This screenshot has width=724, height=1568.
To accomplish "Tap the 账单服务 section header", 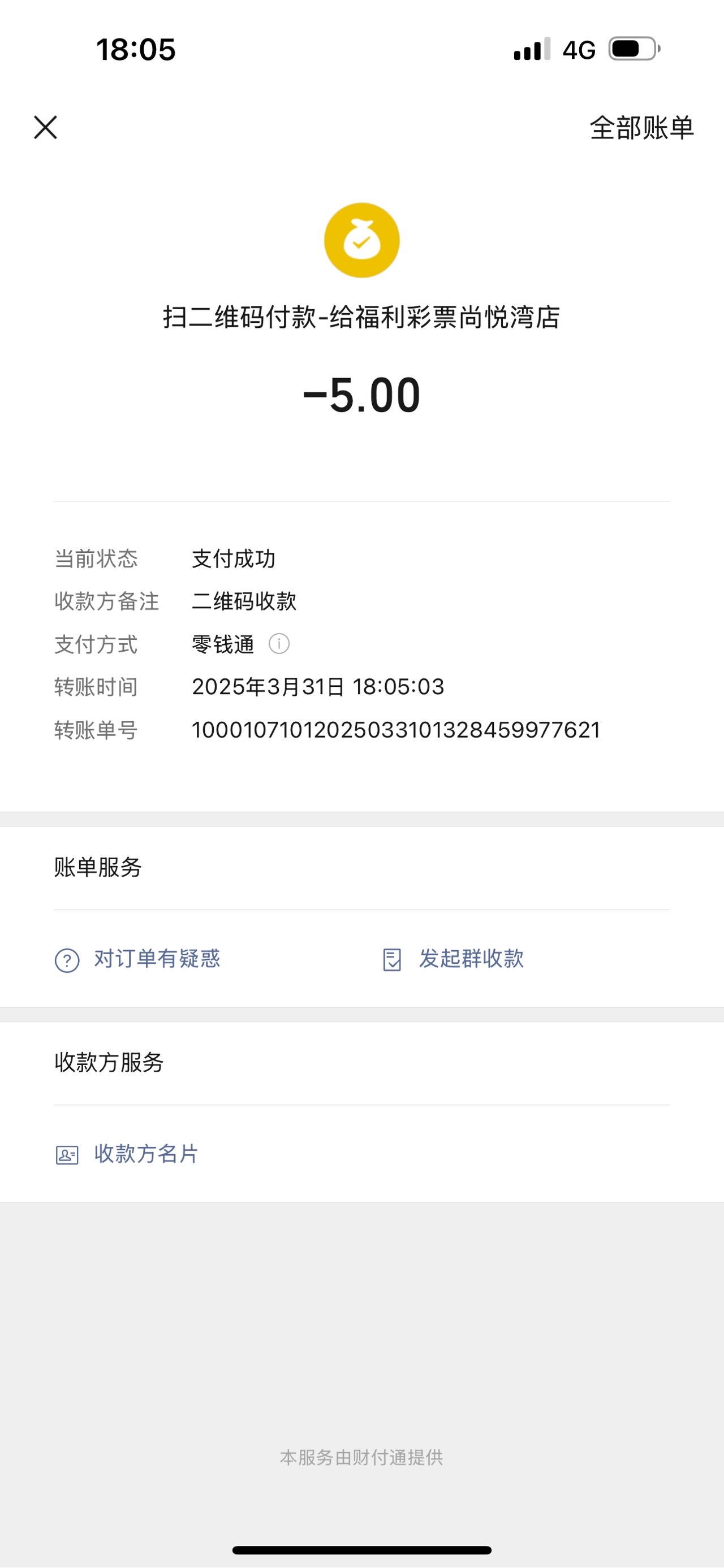I will click(x=98, y=867).
